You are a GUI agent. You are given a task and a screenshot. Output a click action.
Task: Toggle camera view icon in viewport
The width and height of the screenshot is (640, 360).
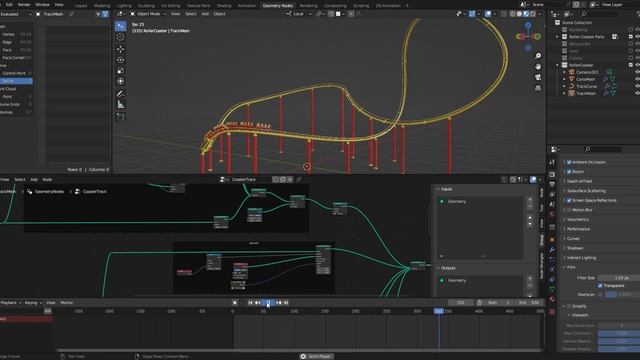click(x=538, y=77)
